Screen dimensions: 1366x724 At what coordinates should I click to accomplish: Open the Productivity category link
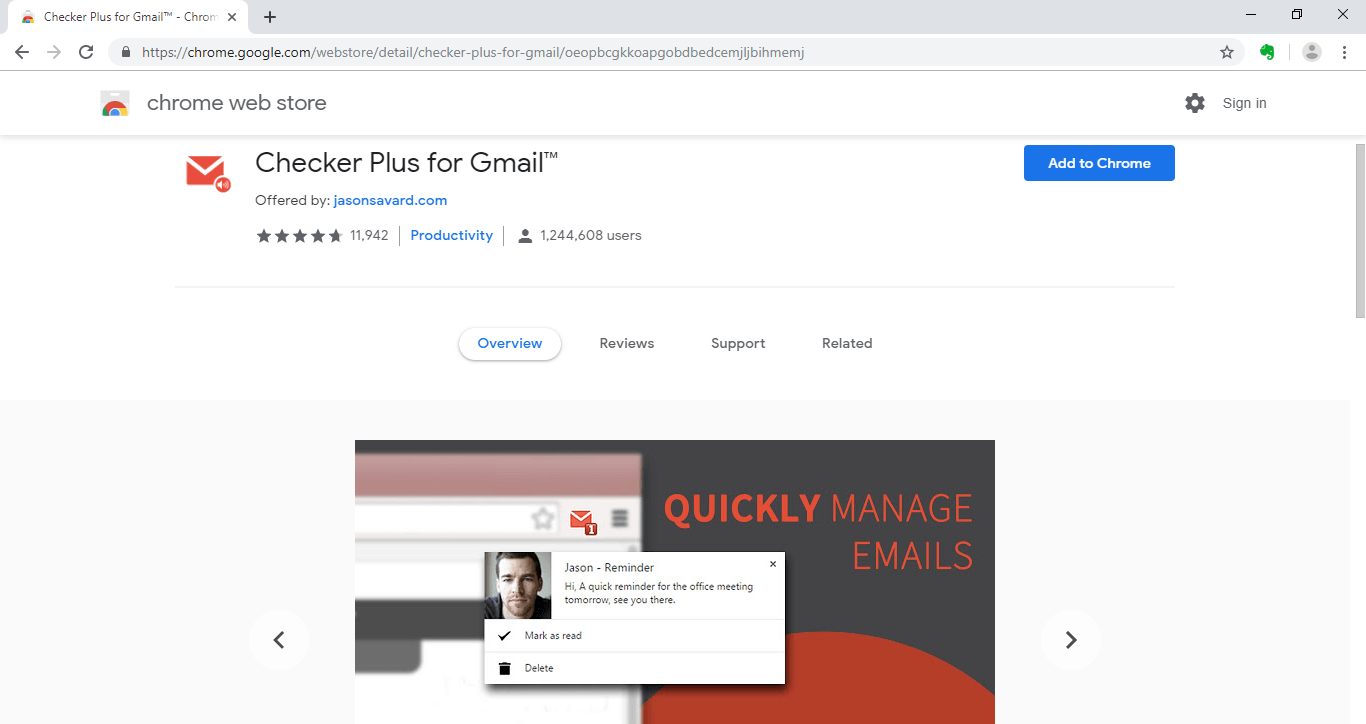(451, 236)
